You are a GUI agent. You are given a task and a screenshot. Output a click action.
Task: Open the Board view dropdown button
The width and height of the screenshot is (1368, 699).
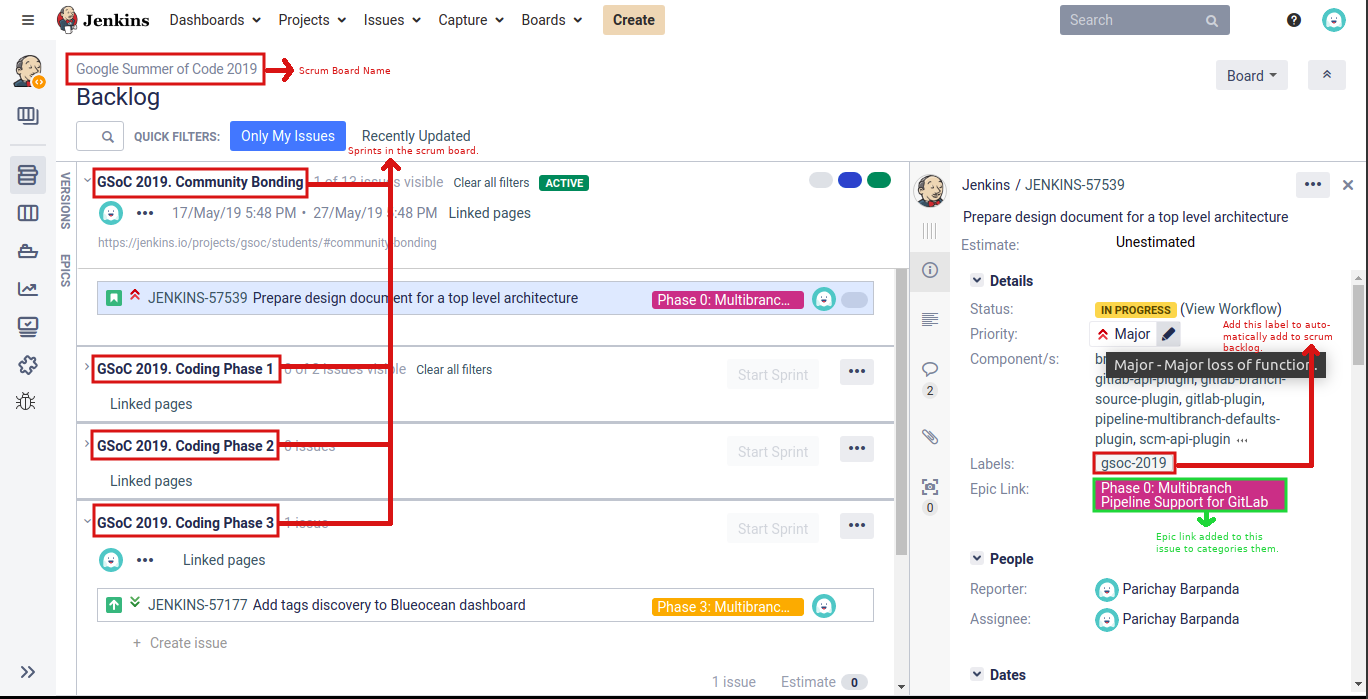pyautogui.click(x=1251, y=75)
